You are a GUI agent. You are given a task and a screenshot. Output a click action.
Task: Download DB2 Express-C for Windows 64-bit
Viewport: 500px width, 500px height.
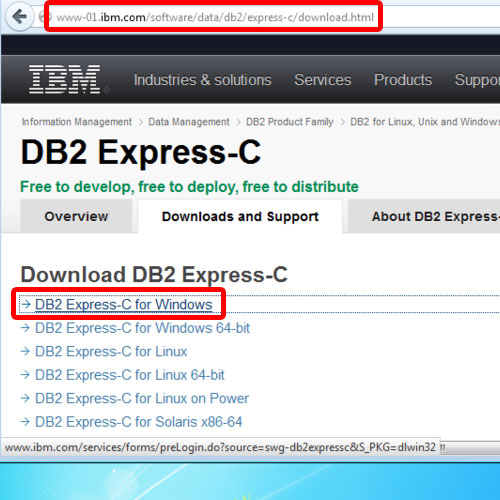click(142, 328)
